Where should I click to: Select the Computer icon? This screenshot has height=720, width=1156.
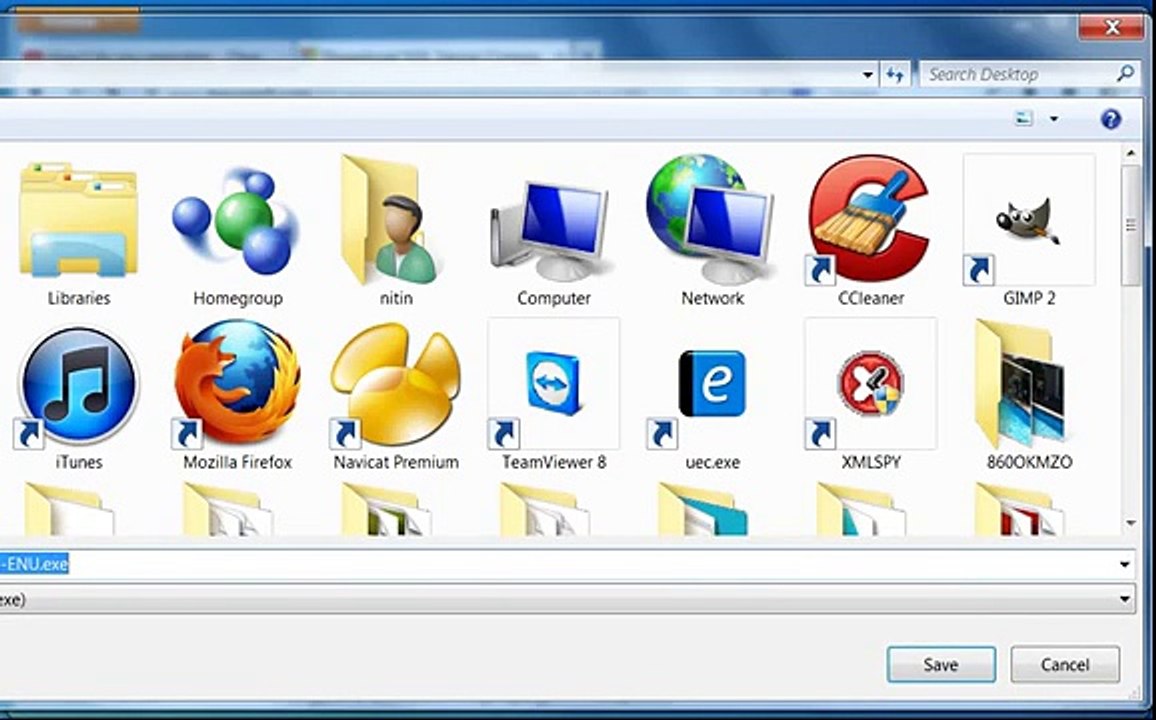point(550,230)
